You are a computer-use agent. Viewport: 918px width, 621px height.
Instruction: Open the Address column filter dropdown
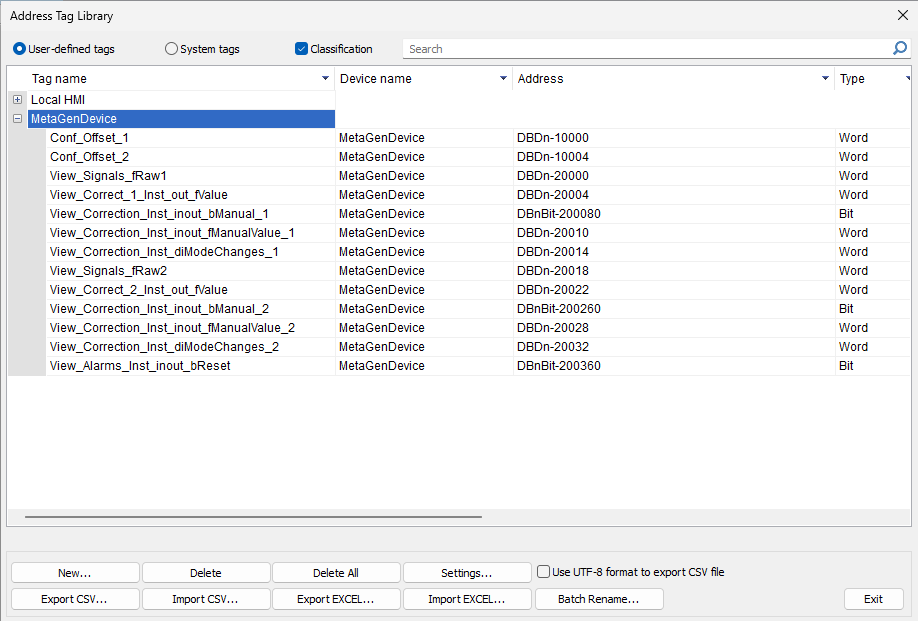pos(825,78)
